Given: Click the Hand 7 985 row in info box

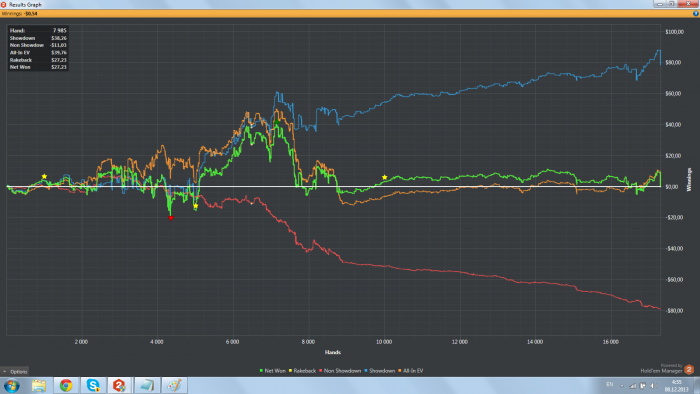Looking at the screenshot, I should pyautogui.click(x=38, y=30).
